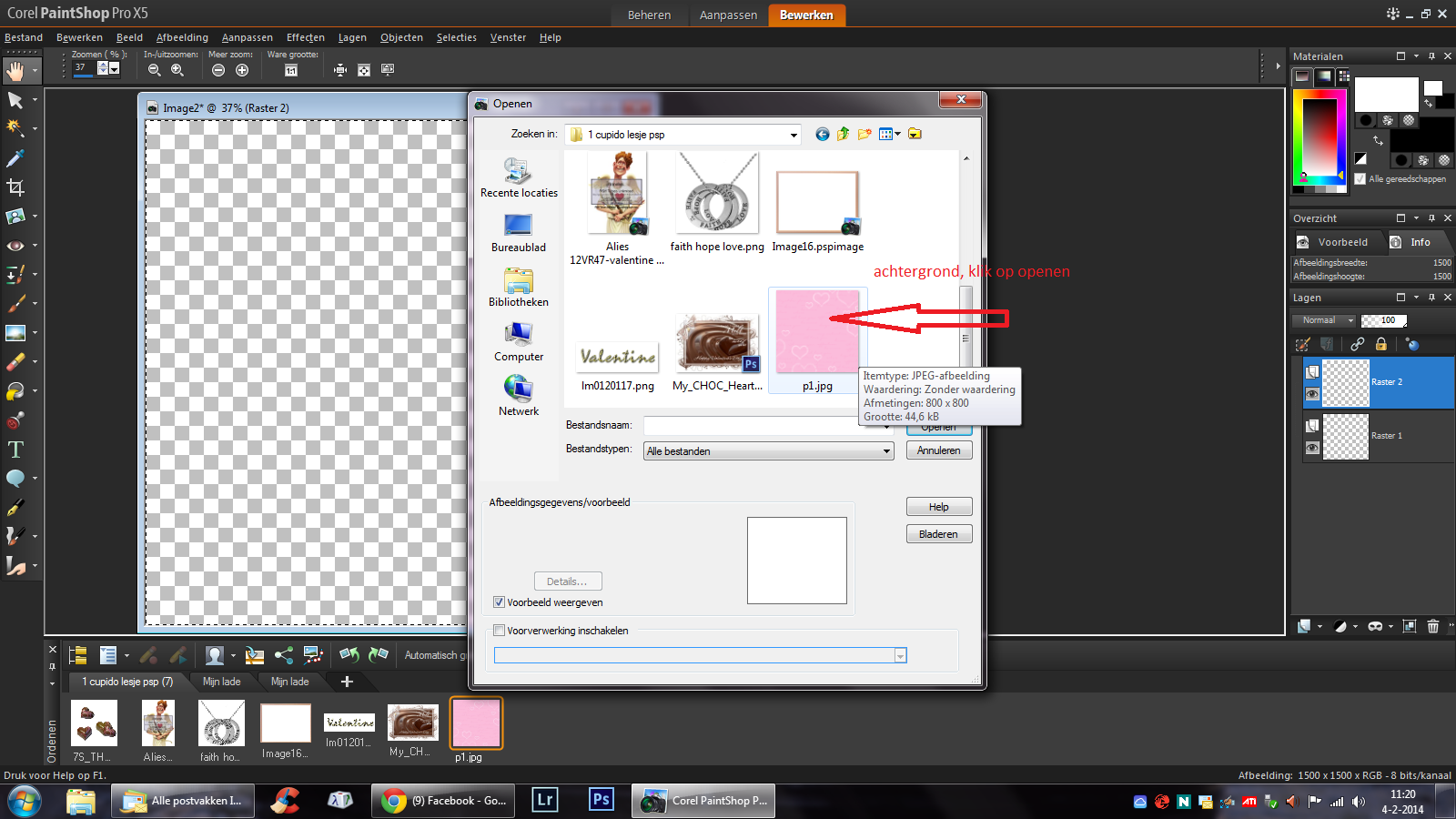Click the black background material swatch

(x=1422, y=135)
